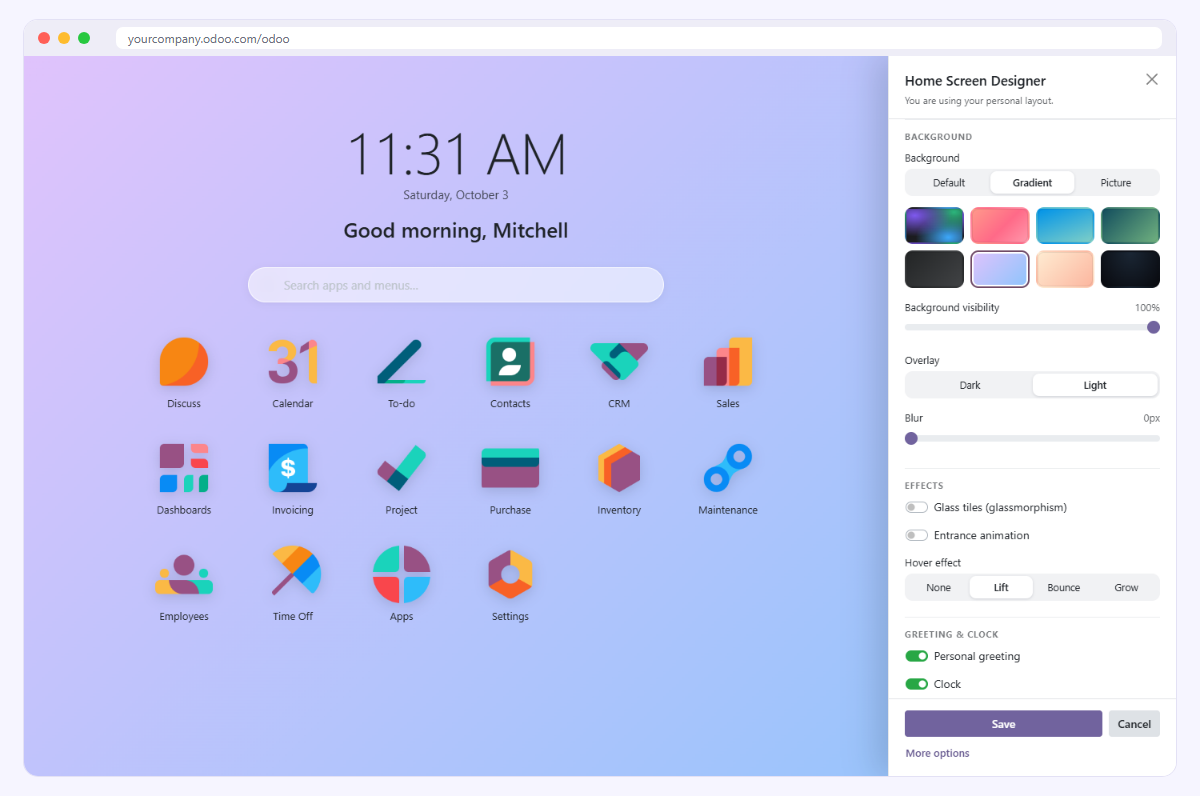Click the green macOS fullscreen dot
The width and height of the screenshot is (1200, 796).
[x=84, y=38]
